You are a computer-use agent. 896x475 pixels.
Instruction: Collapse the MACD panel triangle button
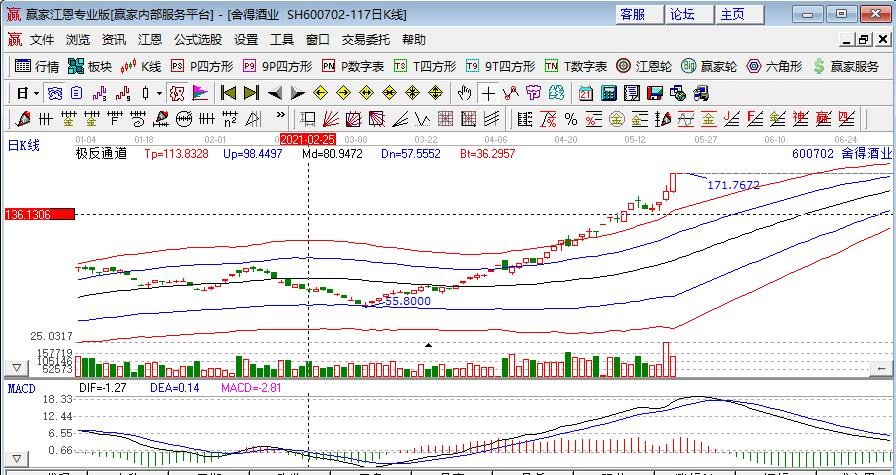pos(17,459)
